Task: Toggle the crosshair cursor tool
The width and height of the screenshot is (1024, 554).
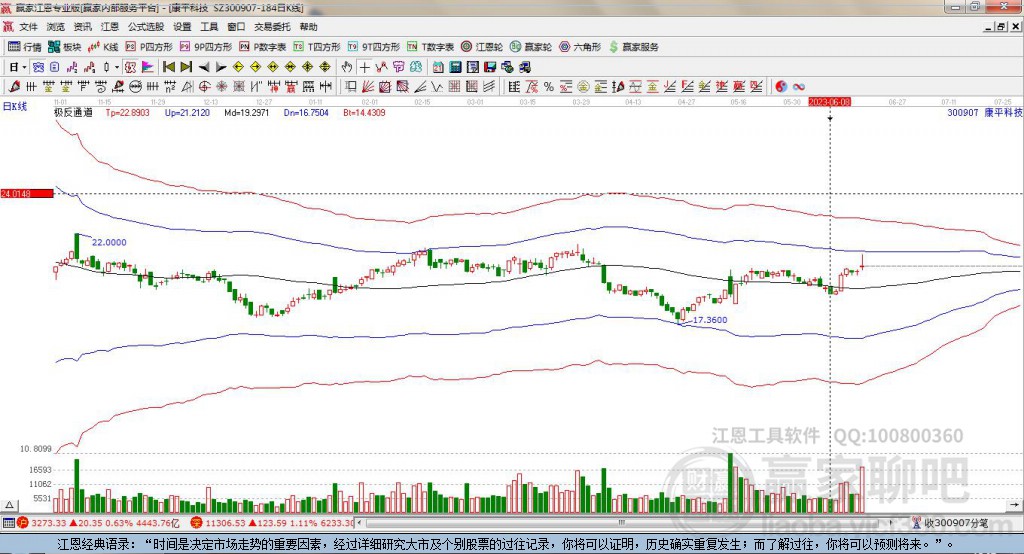Action: (x=364, y=67)
